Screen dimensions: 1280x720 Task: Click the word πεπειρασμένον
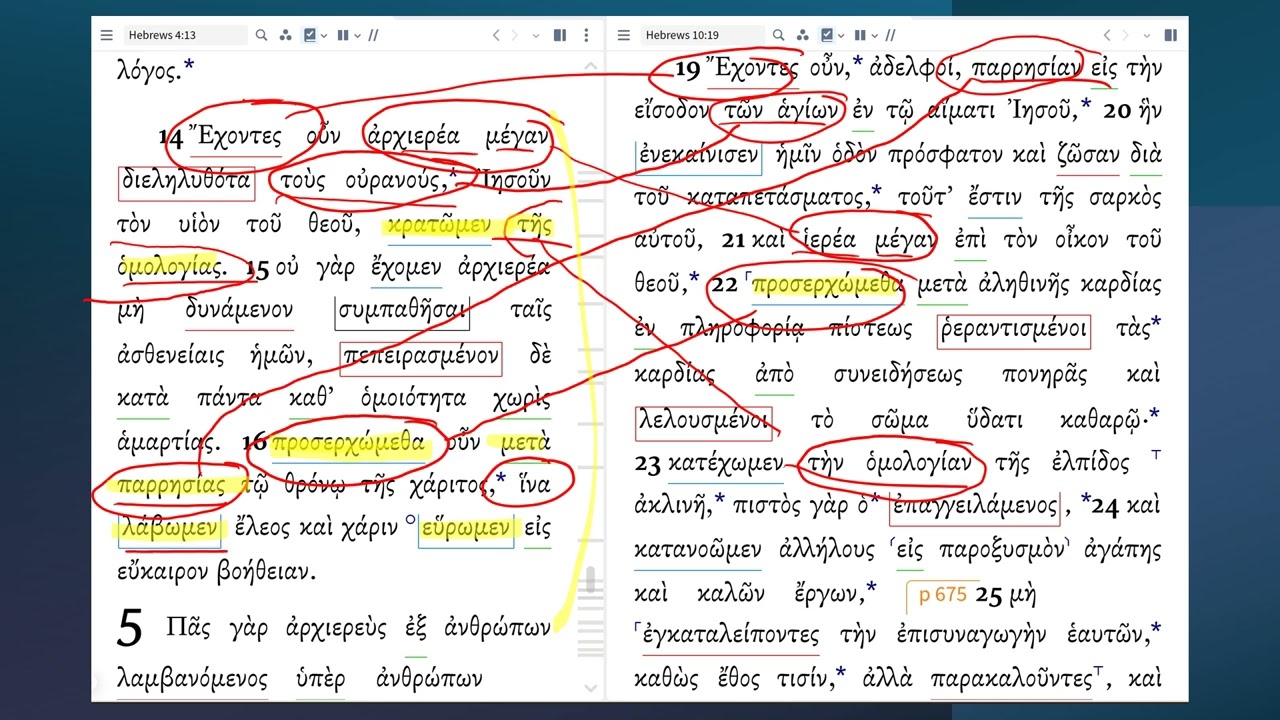(420, 357)
